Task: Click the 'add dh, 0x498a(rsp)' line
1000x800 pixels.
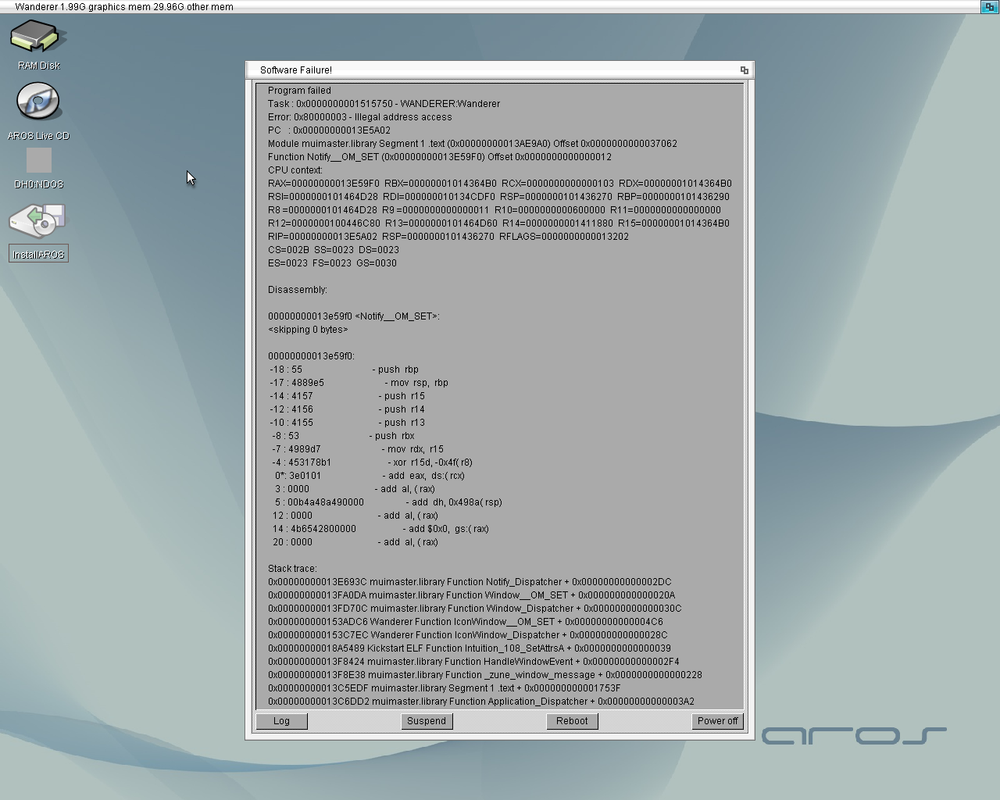Action: click(x=388, y=503)
